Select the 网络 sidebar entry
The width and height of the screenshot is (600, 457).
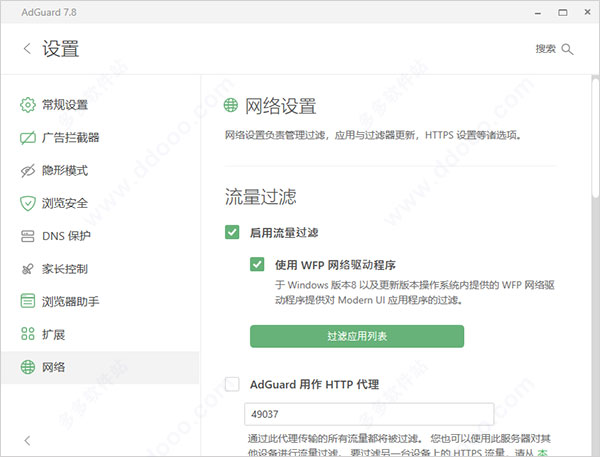[100, 367]
